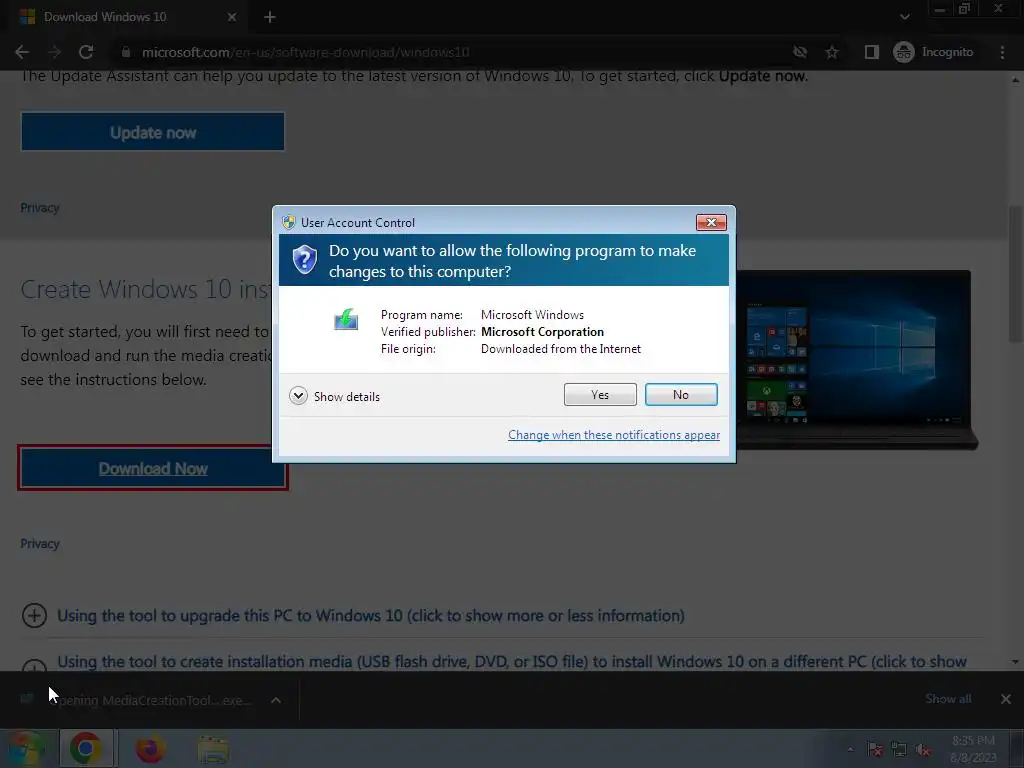Show hidden tray icons arrow

(x=850, y=749)
